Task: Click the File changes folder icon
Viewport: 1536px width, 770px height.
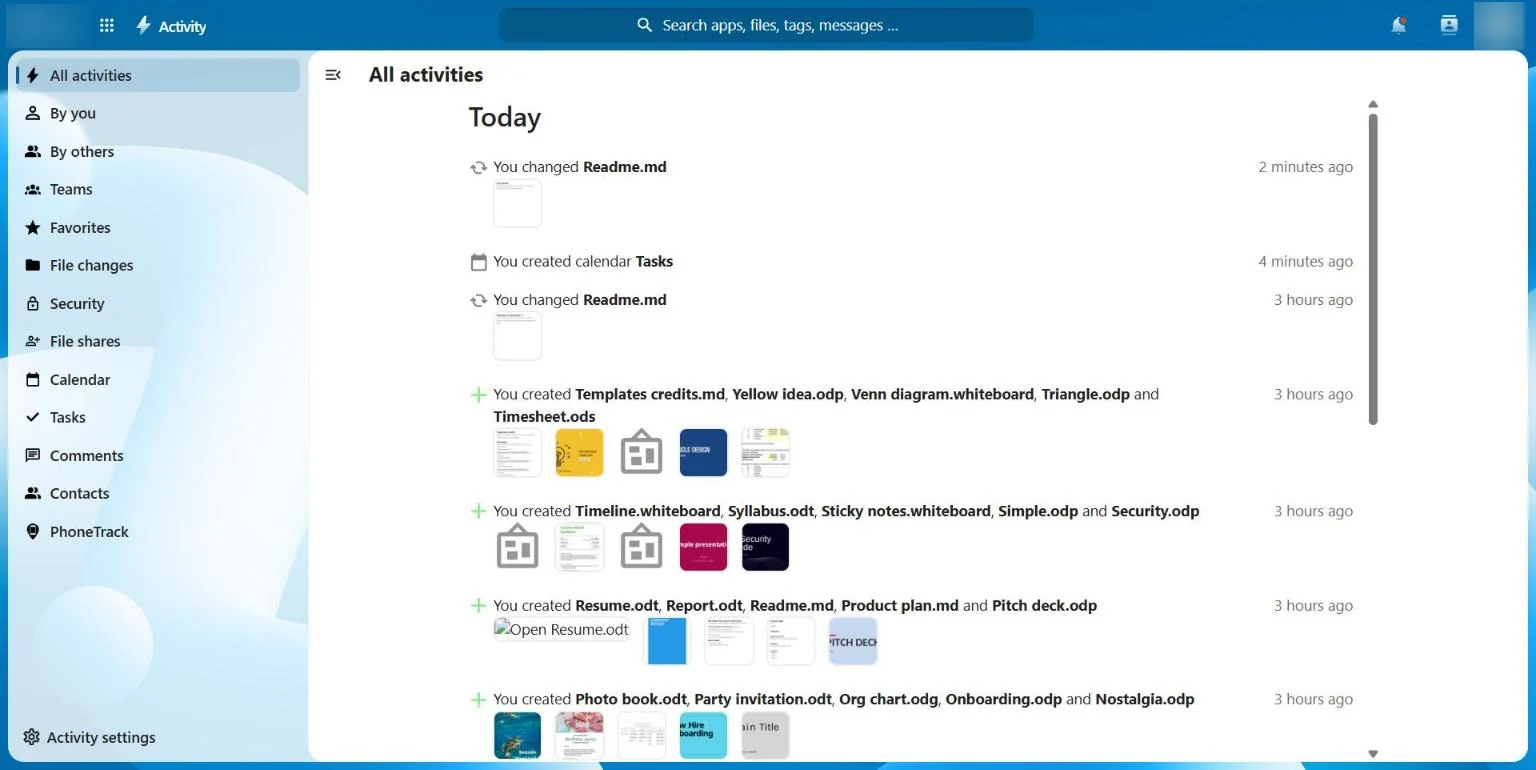Action: tap(33, 266)
